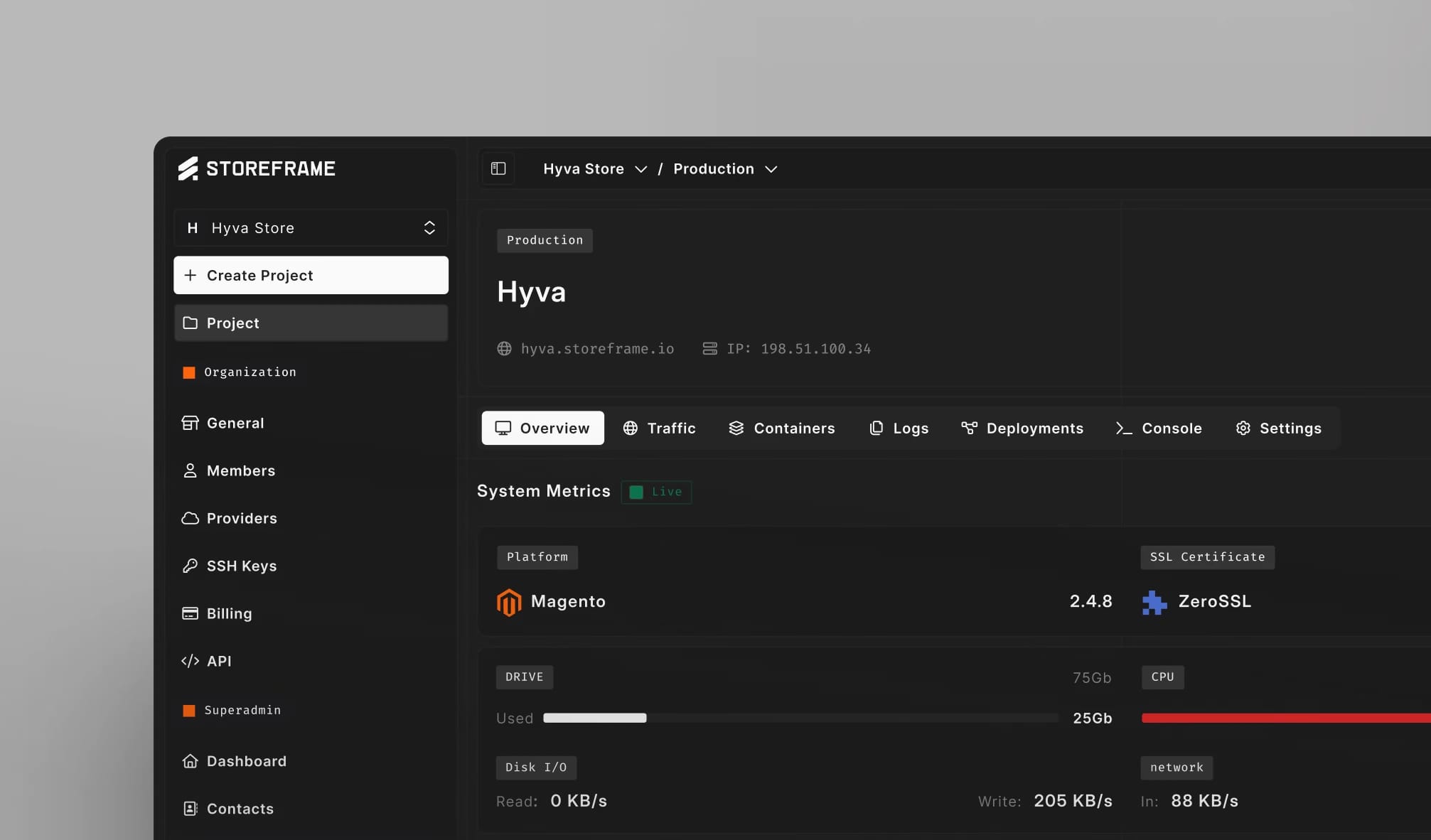Click the Write 205 KB/s disk value

(1073, 801)
